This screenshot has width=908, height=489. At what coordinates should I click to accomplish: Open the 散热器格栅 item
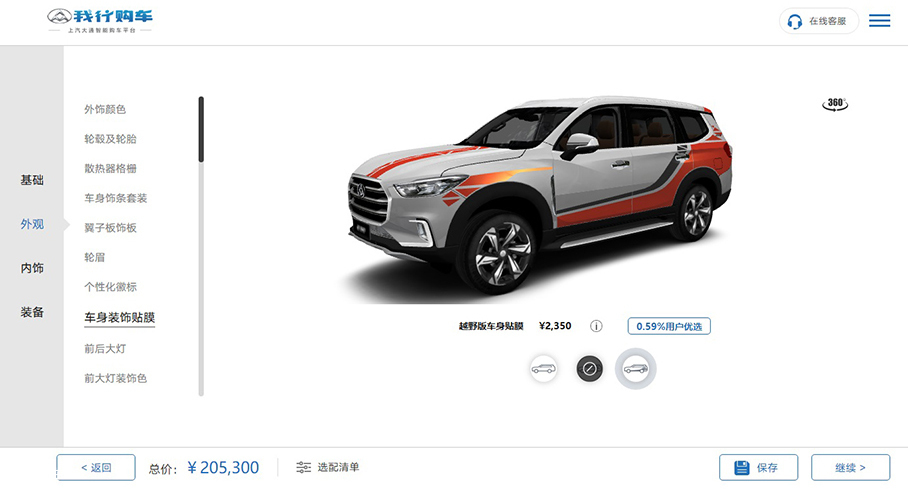110,169
